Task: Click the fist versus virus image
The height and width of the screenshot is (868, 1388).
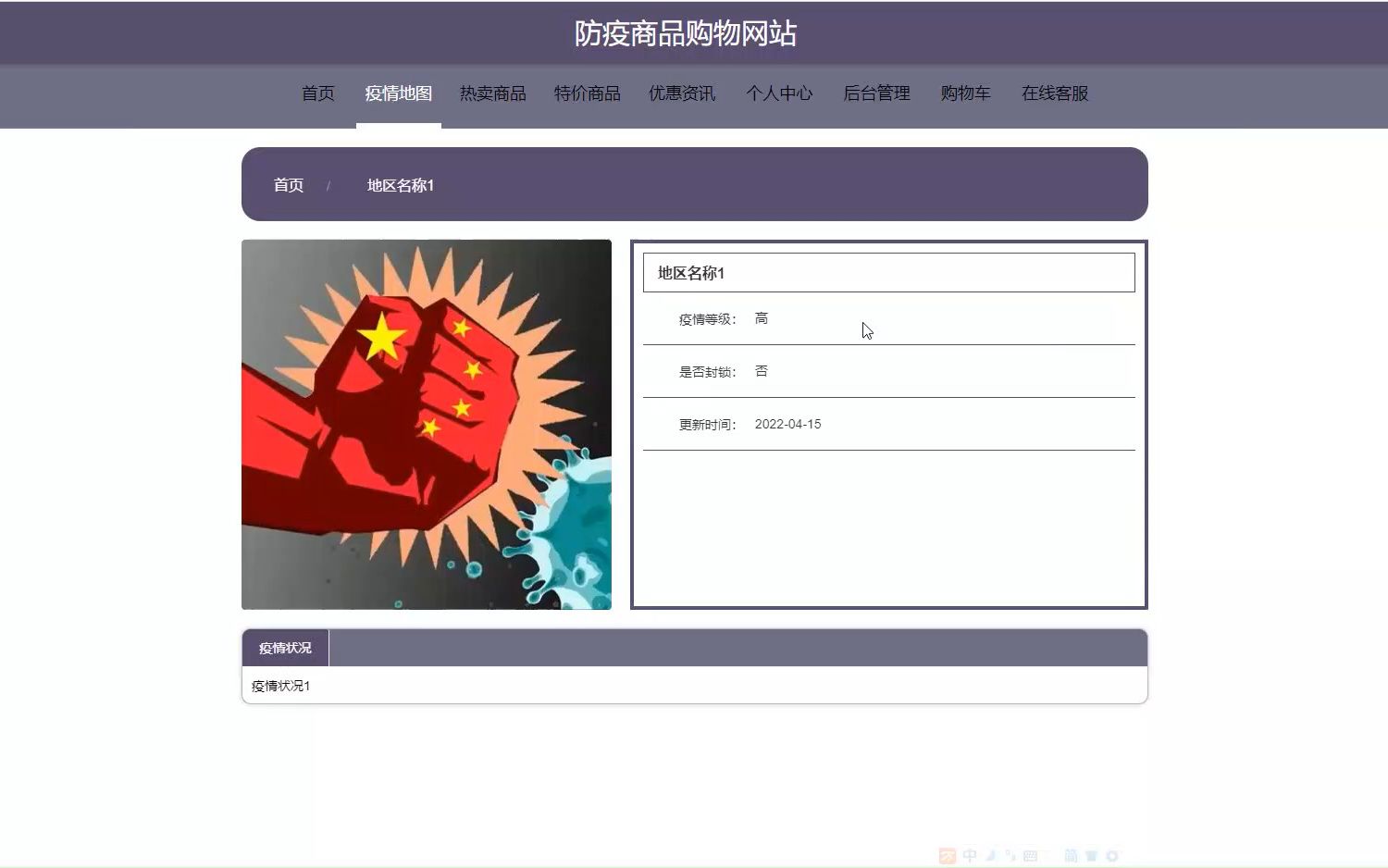Action: 427,425
